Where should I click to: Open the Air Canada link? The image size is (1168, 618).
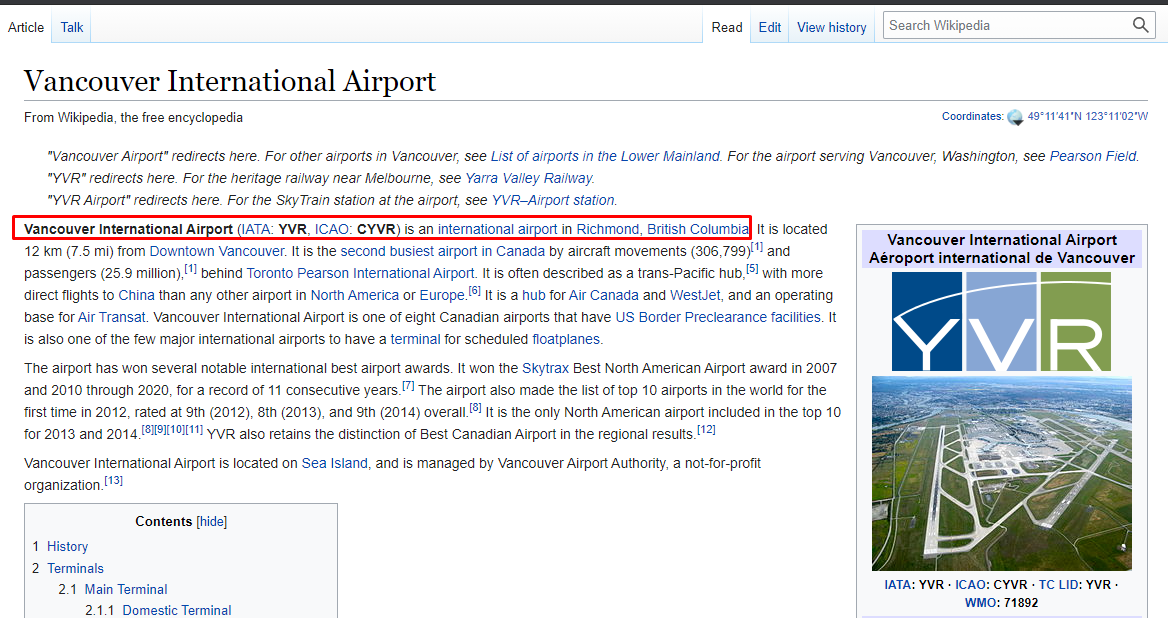click(x=603, y=295)
